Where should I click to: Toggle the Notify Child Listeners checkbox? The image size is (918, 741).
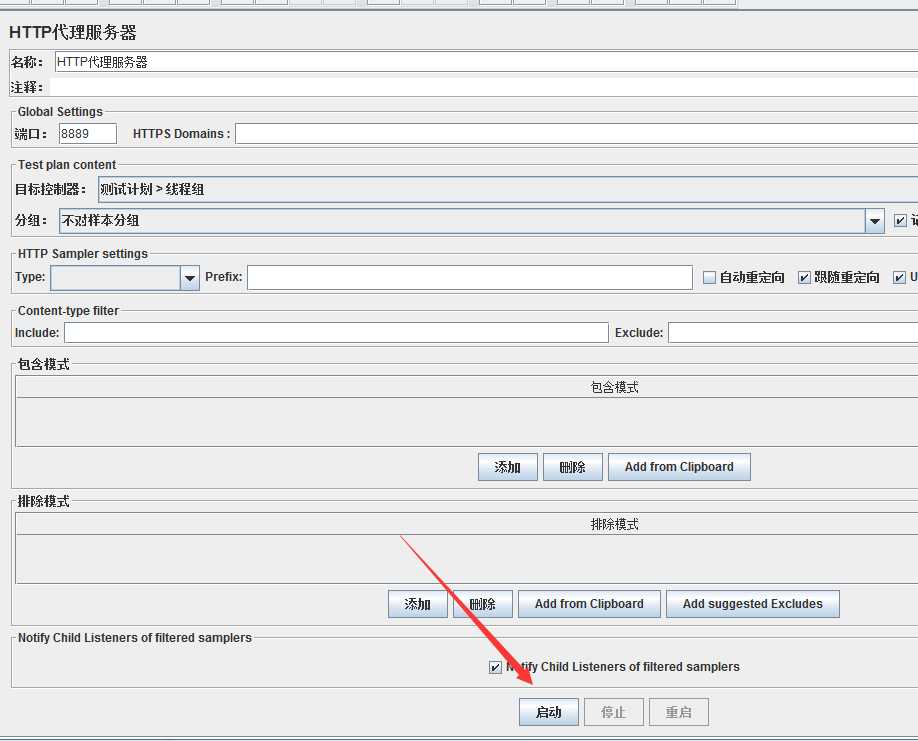[495, 667]
